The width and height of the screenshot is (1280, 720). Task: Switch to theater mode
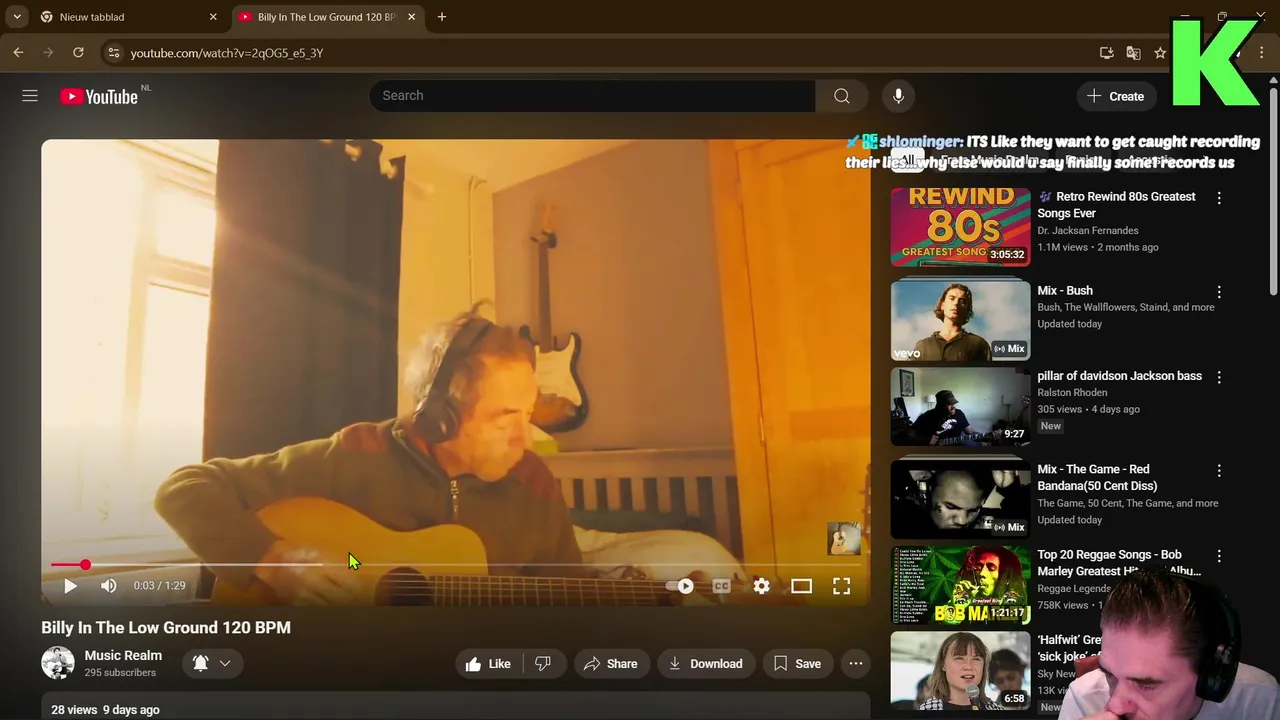click(x=801, y=586)
